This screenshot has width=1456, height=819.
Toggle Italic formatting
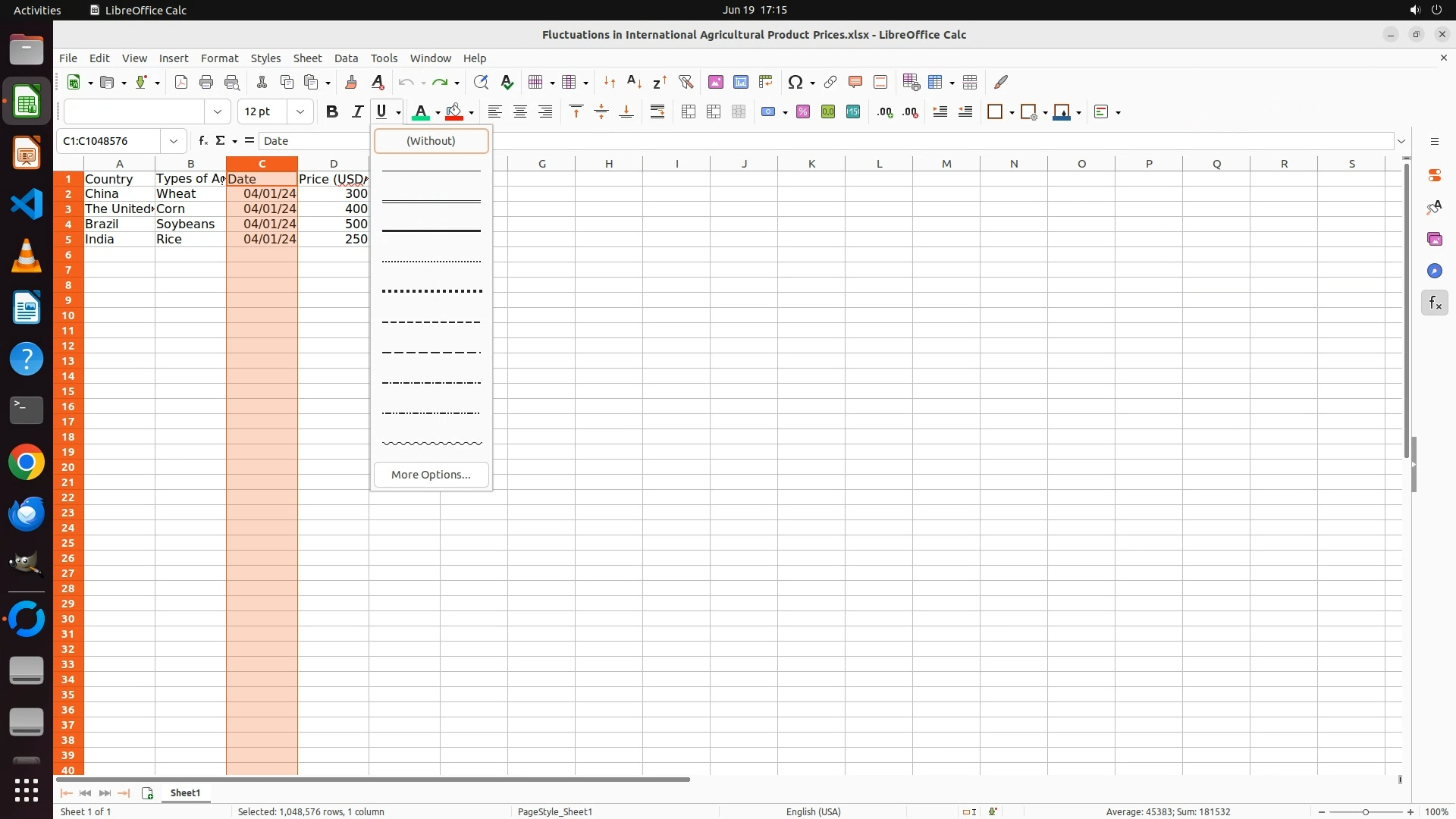pos(357,112)
